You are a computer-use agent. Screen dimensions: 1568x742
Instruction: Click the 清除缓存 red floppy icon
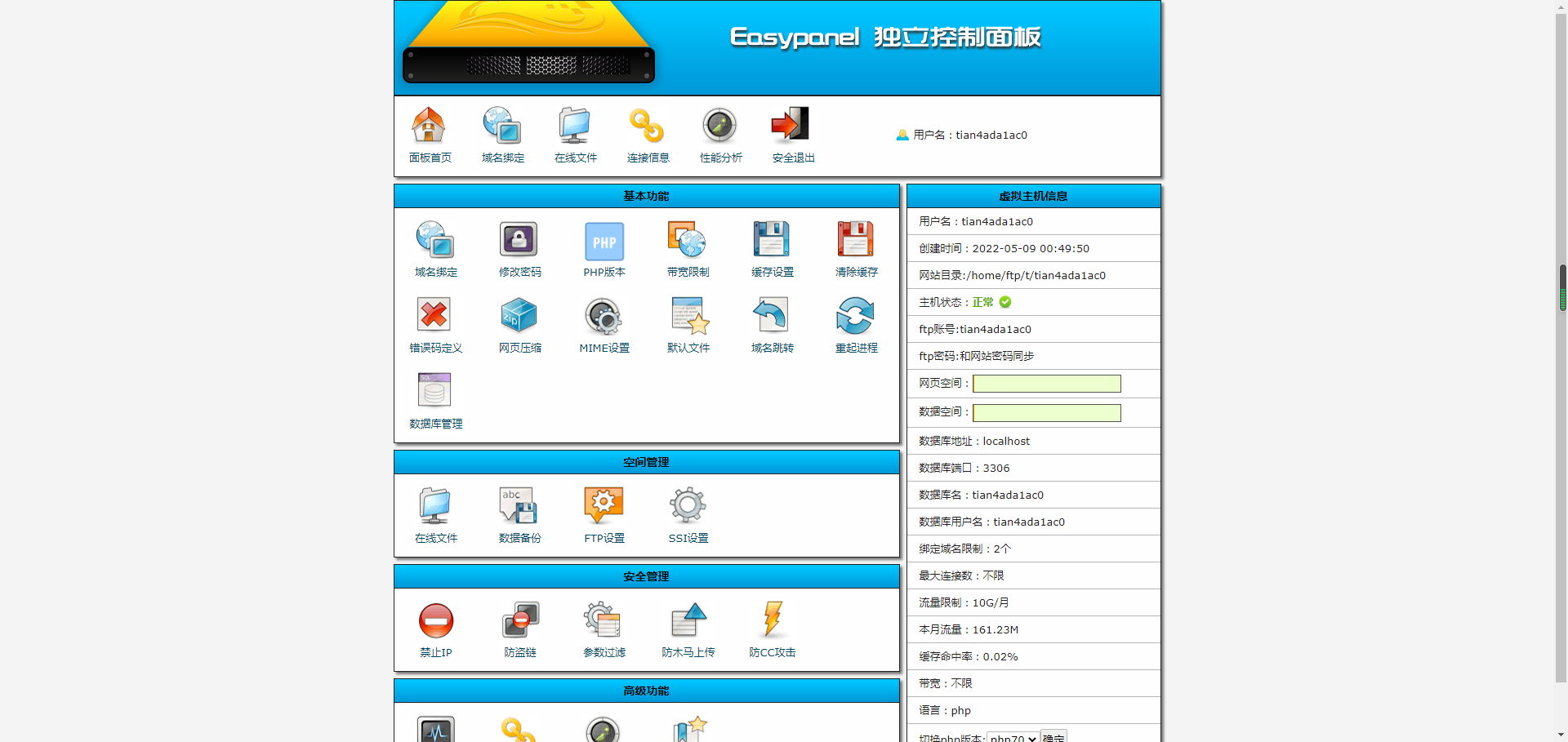(856, 240)
